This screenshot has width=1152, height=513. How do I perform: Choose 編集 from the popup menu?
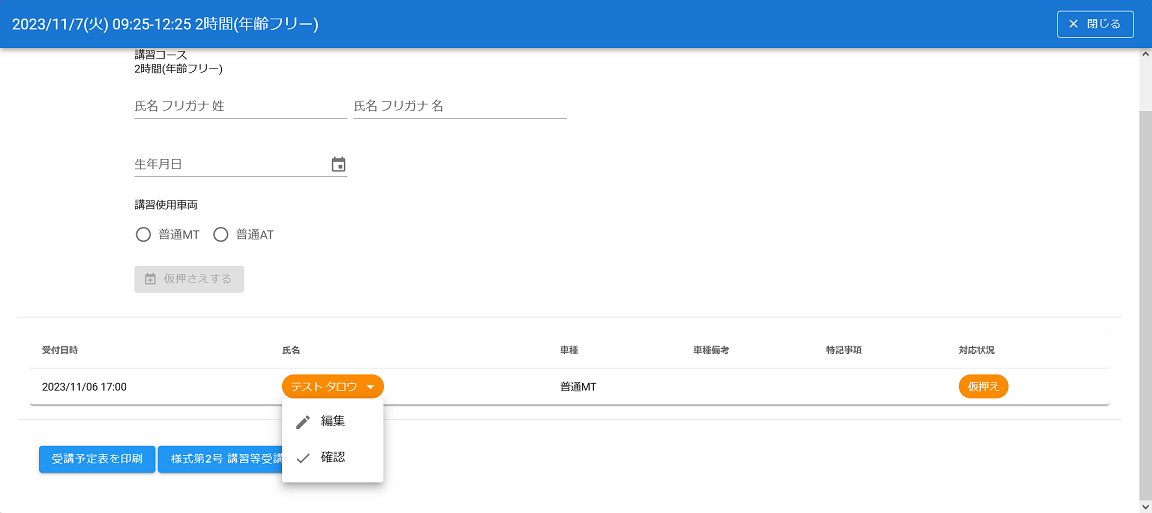coord(333,422)
